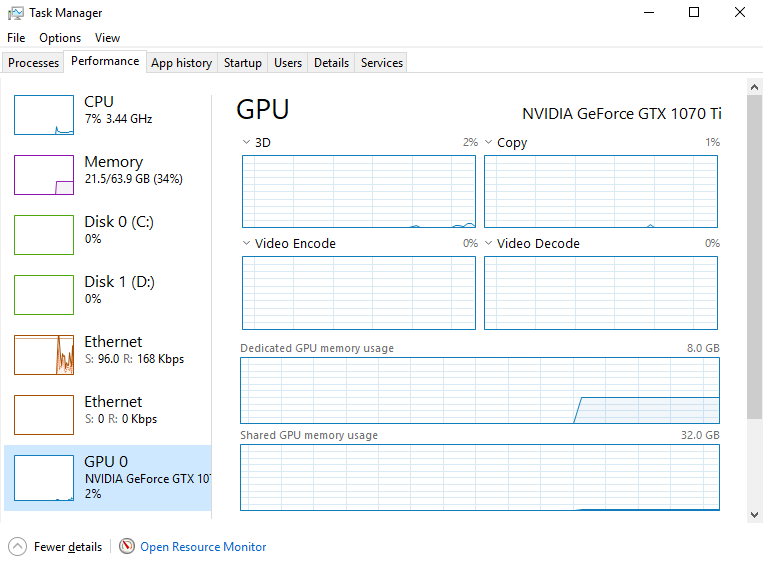This screenshot has height=571, width=763.
Task: Open the File menu
Action: pos(16,38)
